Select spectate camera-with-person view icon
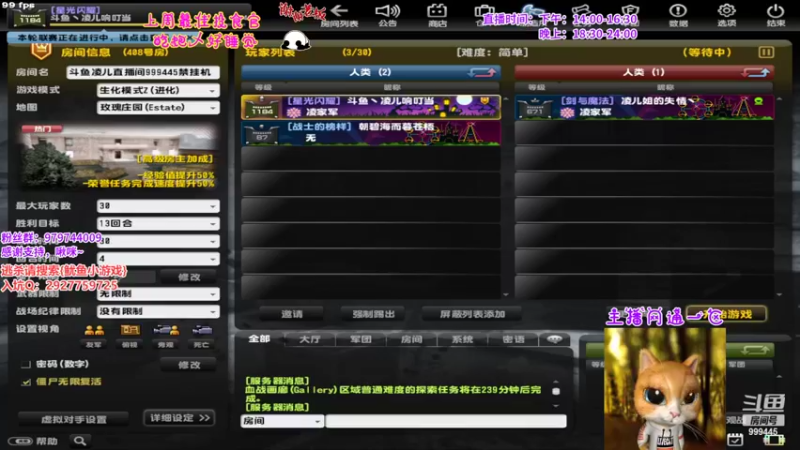800x450 pixels. 166,331
